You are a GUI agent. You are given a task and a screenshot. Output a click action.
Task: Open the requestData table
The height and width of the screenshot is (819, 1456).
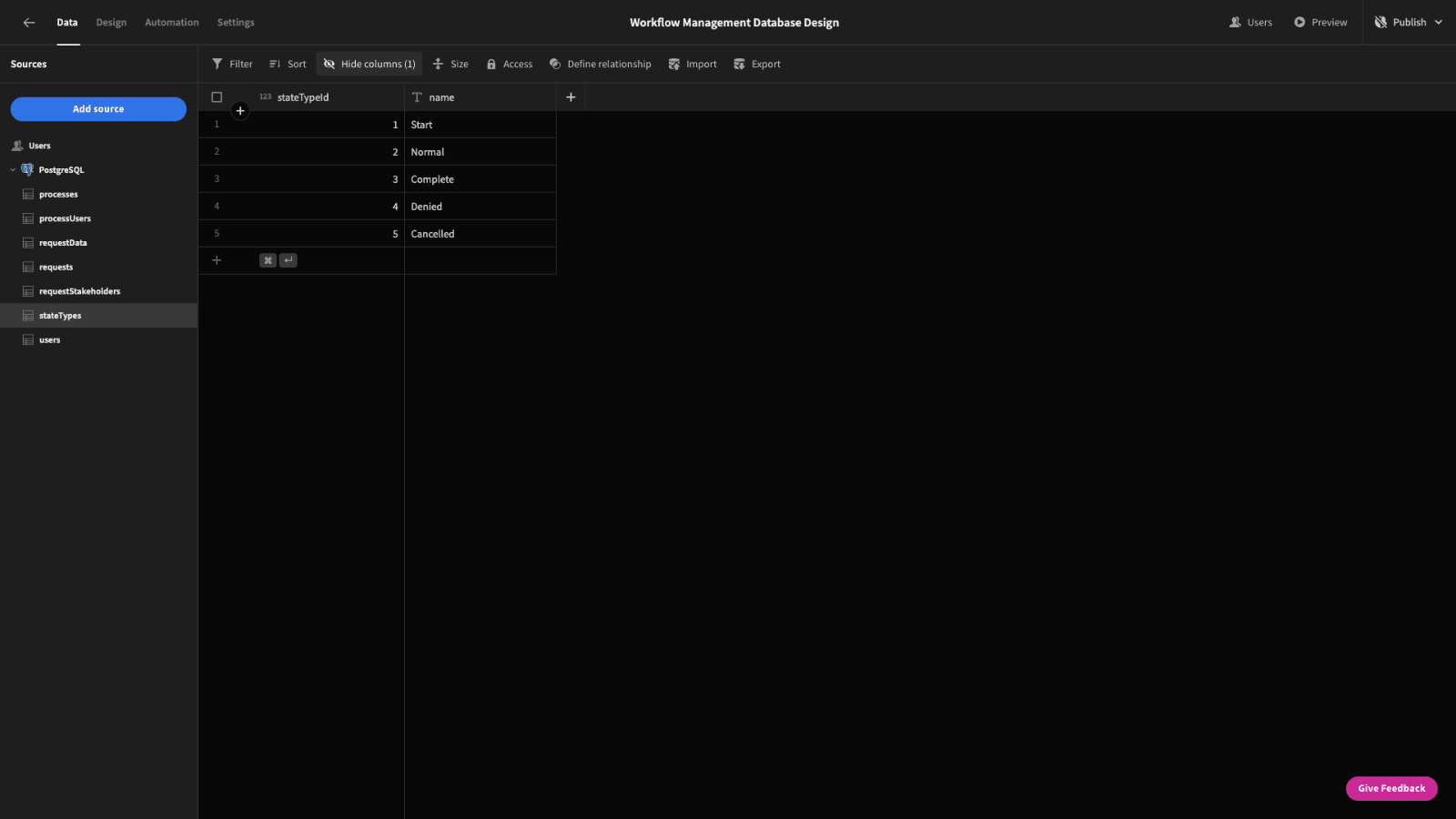[x=98, y=243]
